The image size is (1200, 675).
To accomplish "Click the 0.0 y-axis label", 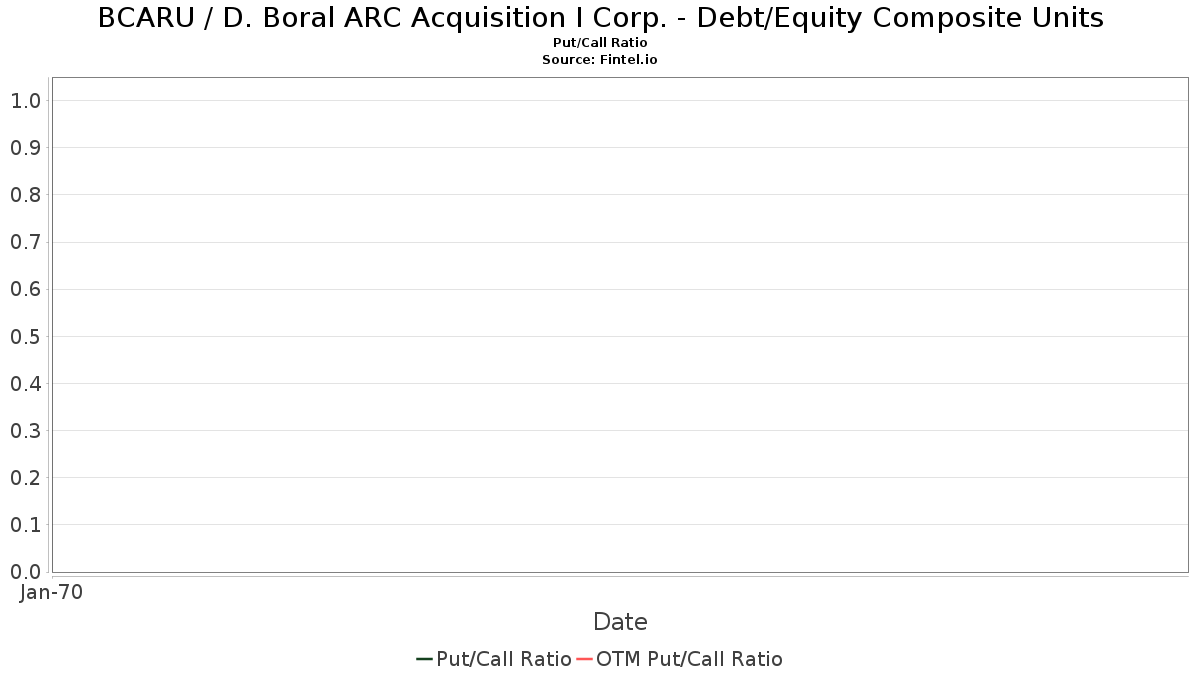I will click(x=25, y=572).
